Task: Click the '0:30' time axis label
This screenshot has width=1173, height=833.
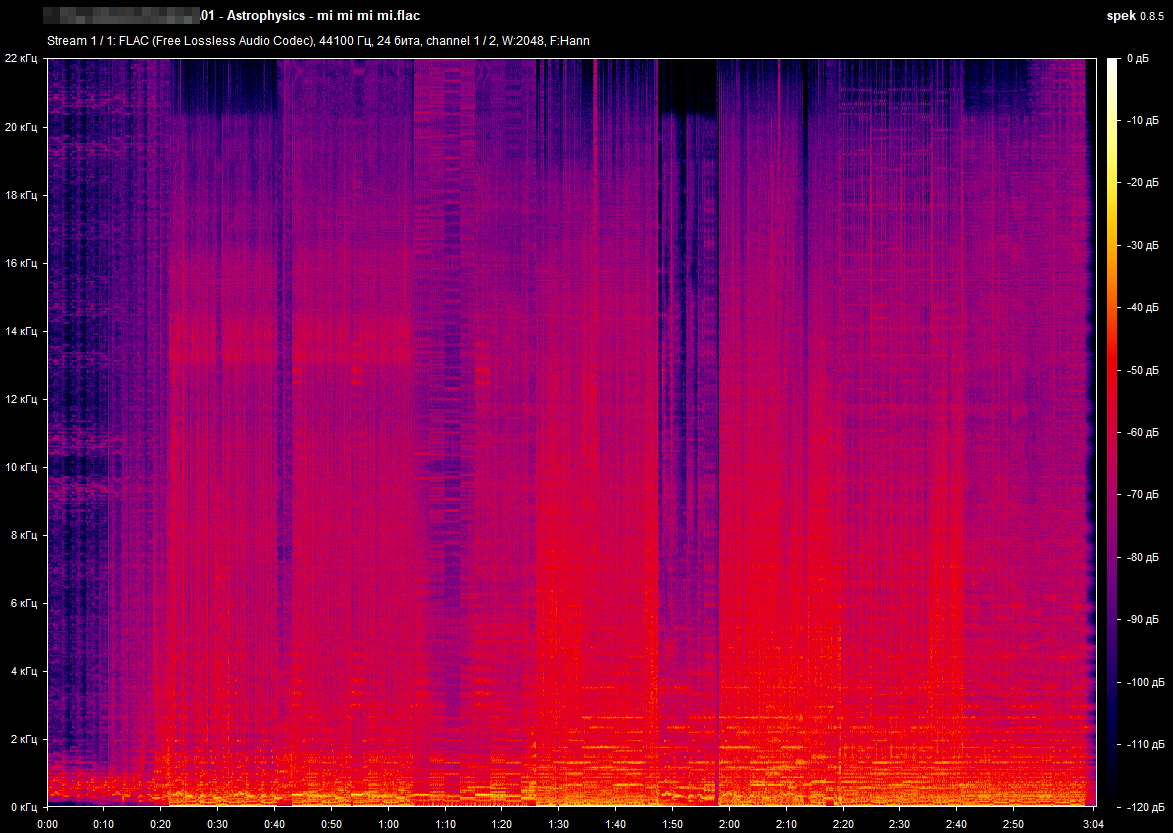Action: (x=218, y=824)
